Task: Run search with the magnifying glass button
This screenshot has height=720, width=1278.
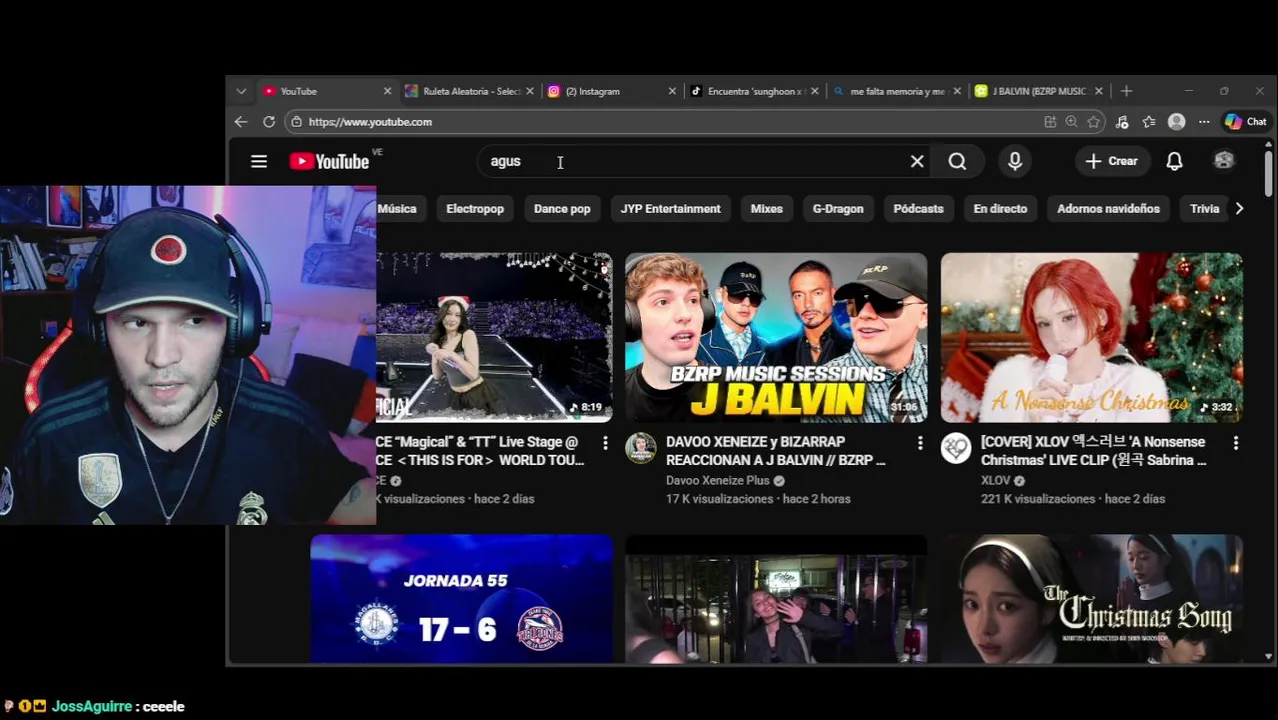Action: coord(957,161)
